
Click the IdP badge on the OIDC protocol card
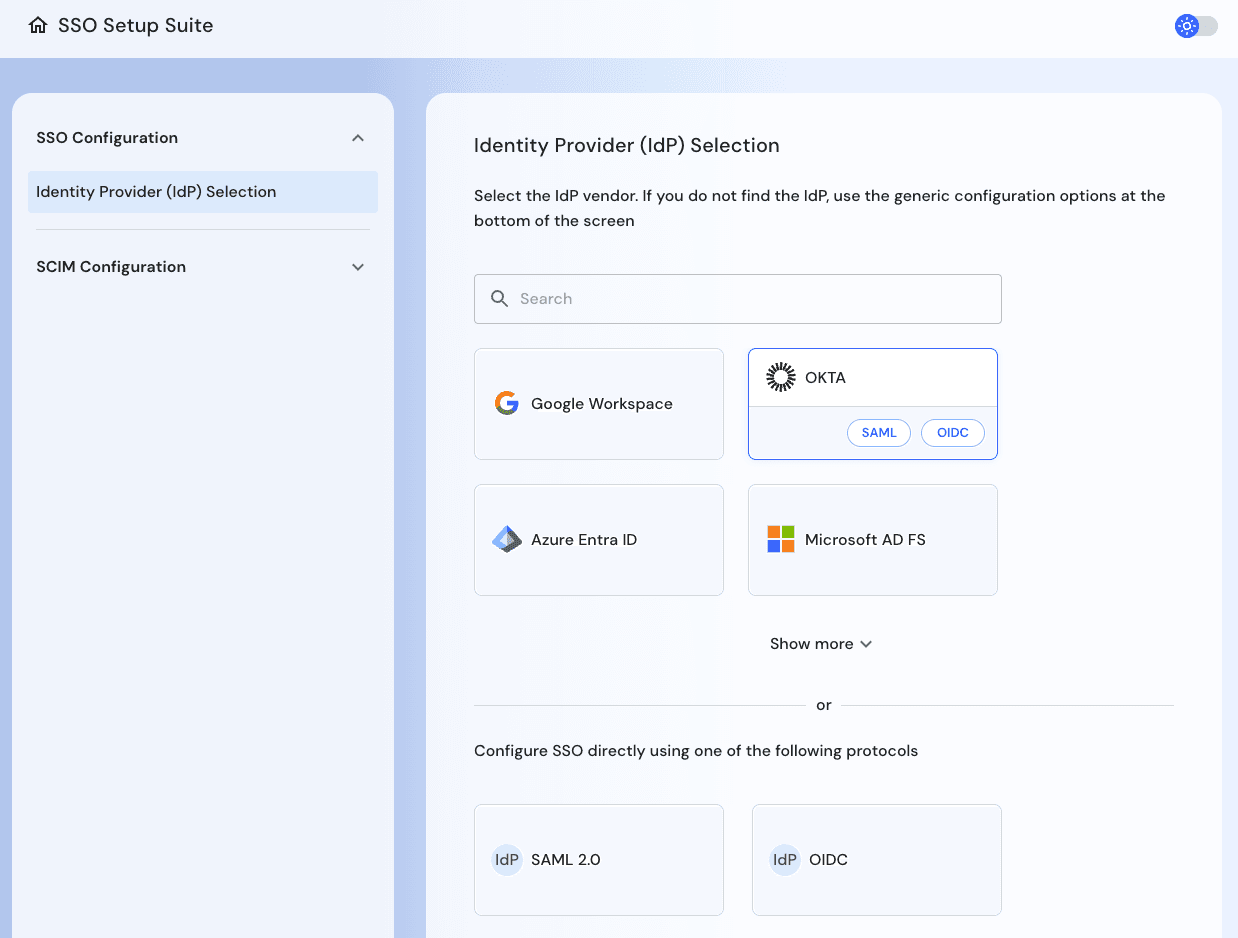point(785,859)
